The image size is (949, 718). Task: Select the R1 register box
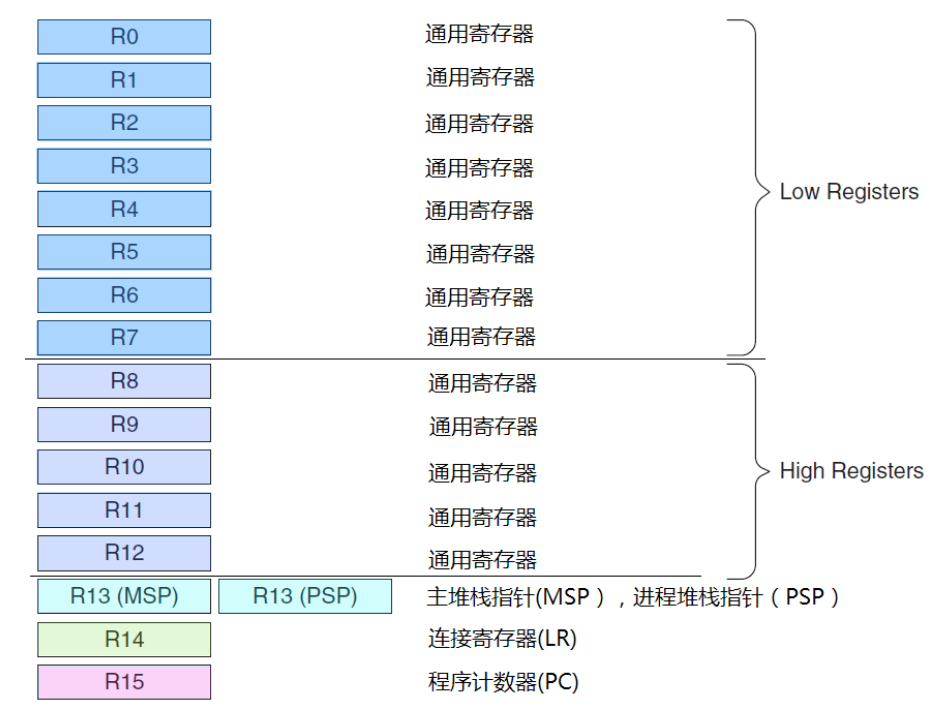click(x=124, y=80)
